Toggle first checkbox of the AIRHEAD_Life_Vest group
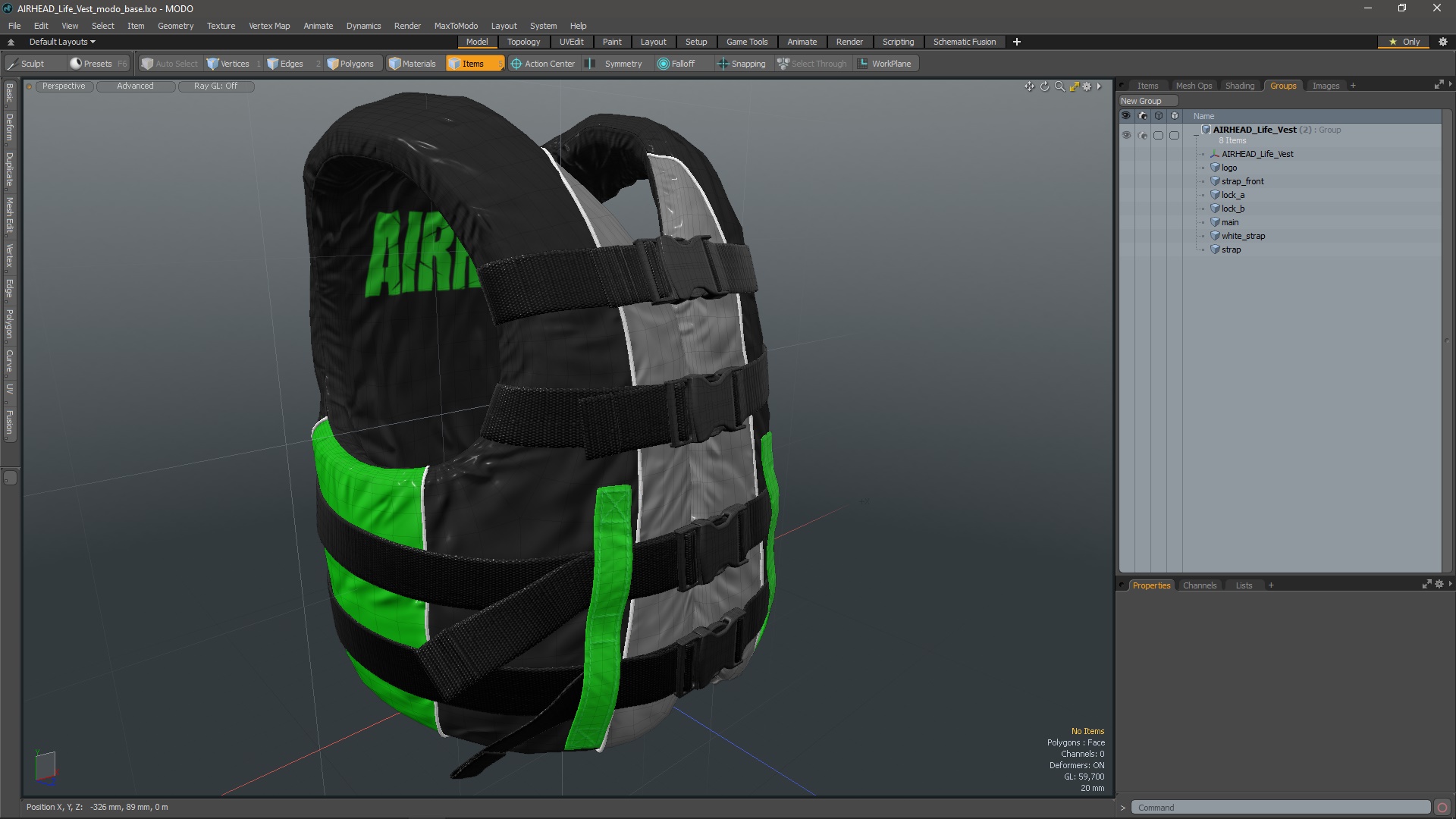This screenshot has height=819, width=1456. (1158, 135)
